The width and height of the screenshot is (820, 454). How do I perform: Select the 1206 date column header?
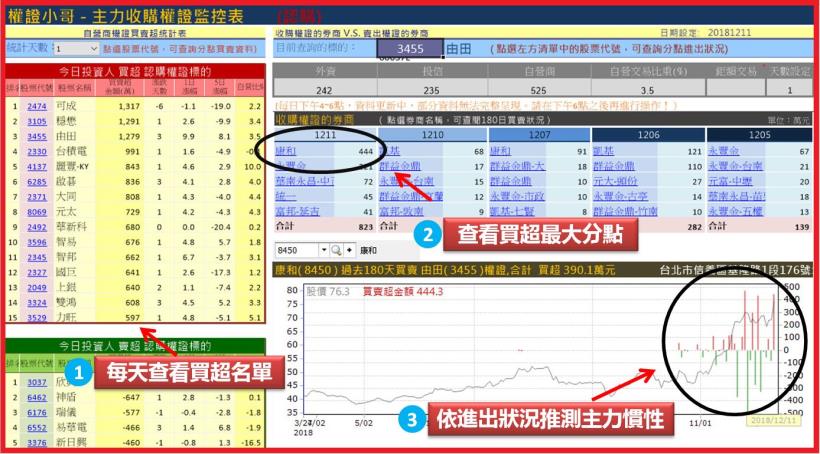648,135
